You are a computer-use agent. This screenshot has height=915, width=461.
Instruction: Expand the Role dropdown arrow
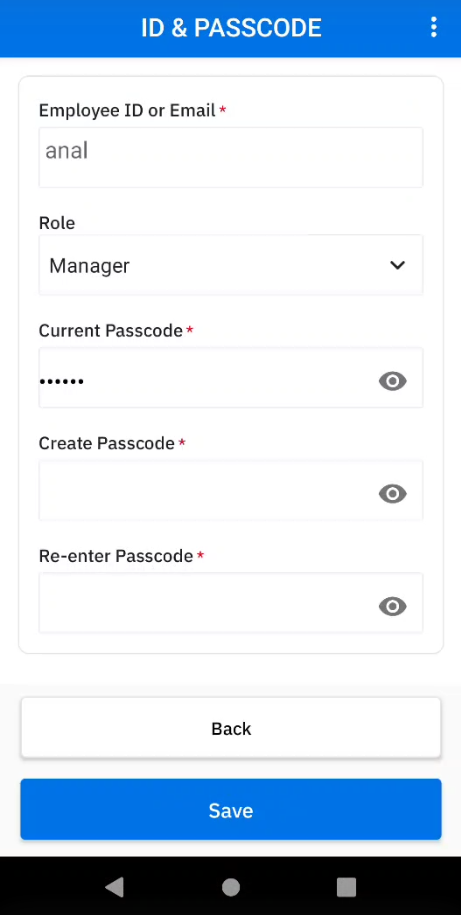(x=397, y=265)
